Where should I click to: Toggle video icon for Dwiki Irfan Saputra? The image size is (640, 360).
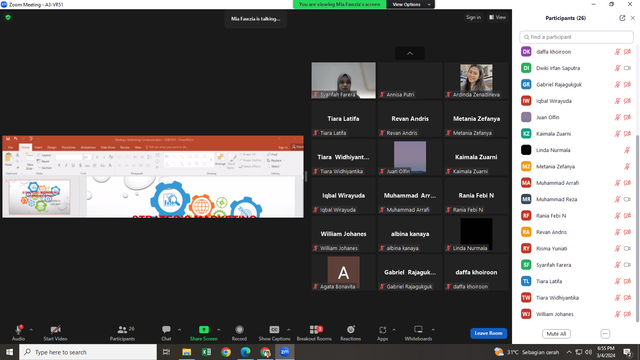tap(627, 68)
